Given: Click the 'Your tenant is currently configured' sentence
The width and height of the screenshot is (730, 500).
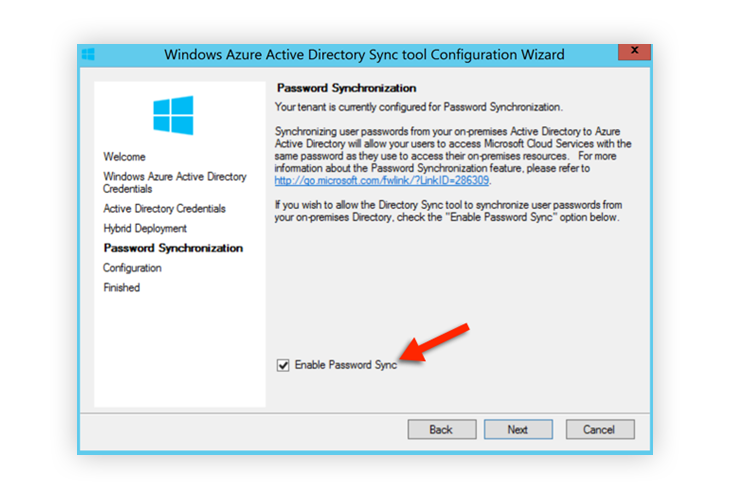Looking at the screenshot, I should point(419,107).
